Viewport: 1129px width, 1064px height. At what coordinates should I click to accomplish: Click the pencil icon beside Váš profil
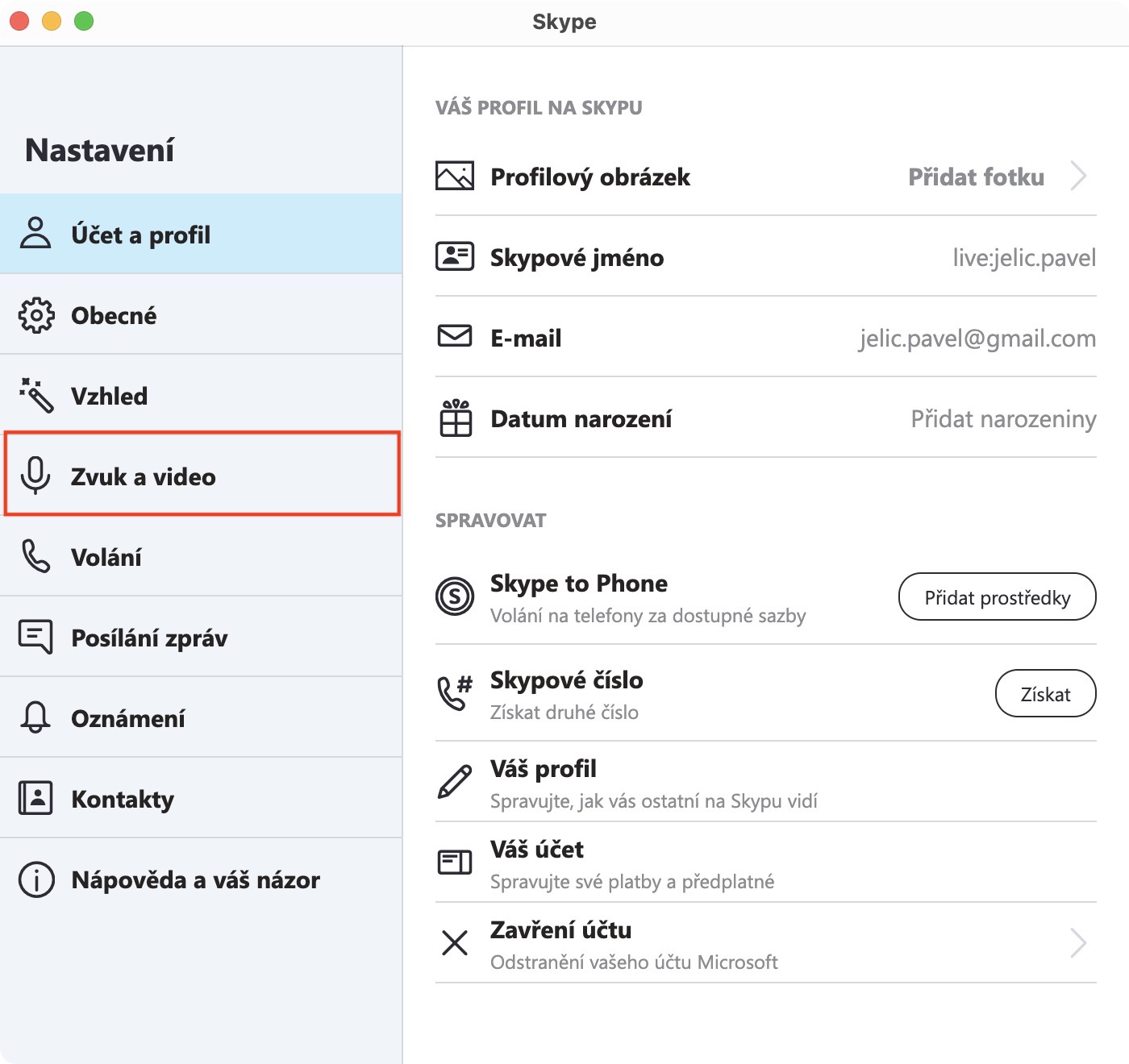tap(455, 782)
